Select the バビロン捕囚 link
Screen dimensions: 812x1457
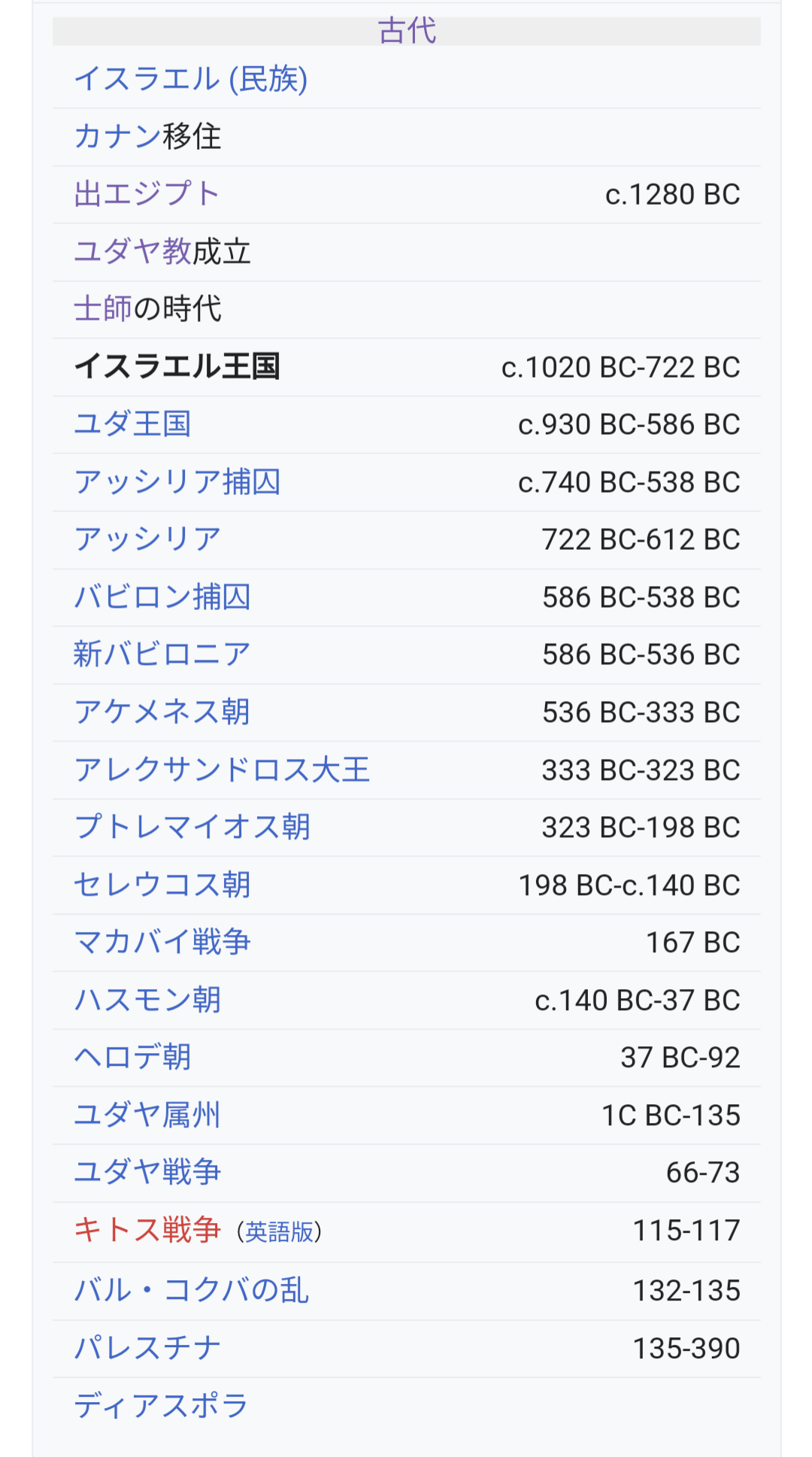tap(162, 597)
